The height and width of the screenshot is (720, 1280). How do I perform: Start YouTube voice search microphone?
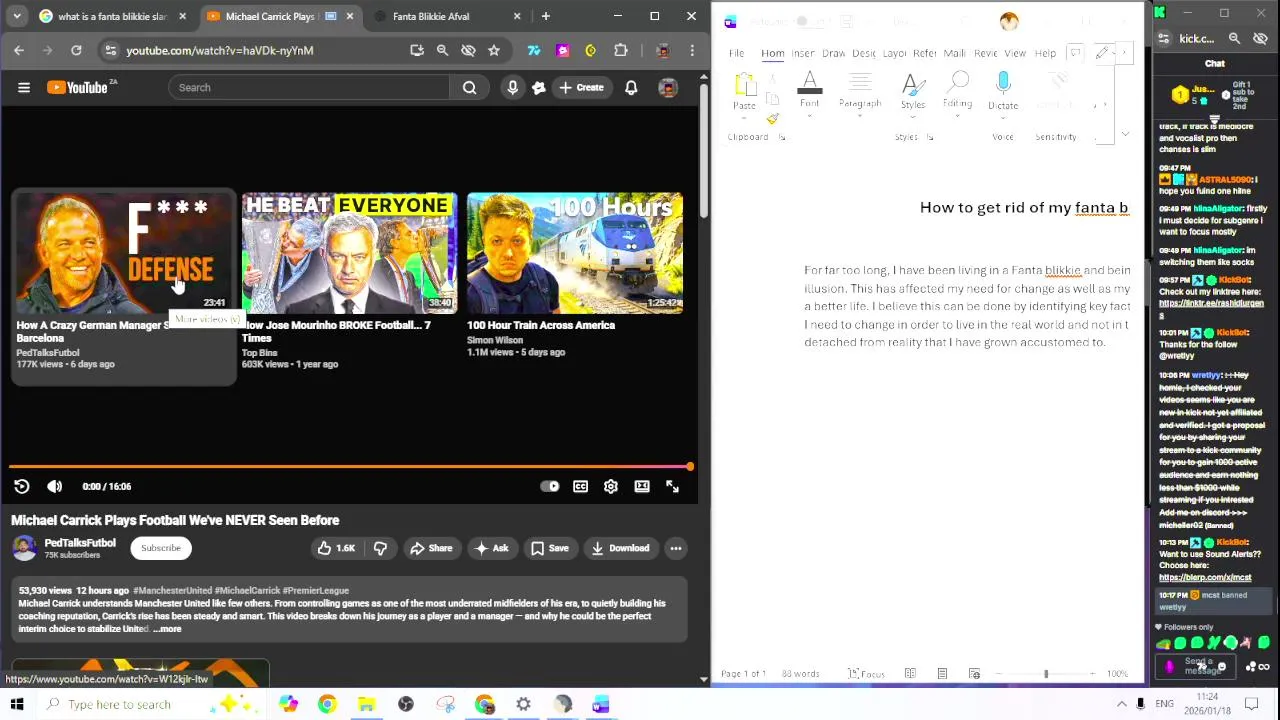[x=512, y=88]
